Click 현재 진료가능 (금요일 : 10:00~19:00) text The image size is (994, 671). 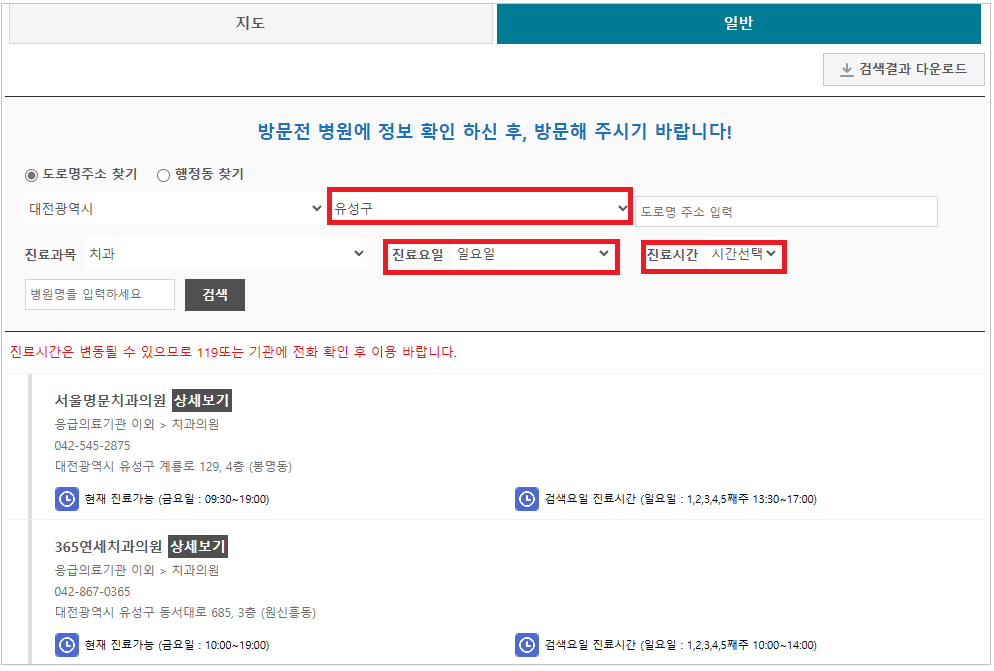(177, 645)
